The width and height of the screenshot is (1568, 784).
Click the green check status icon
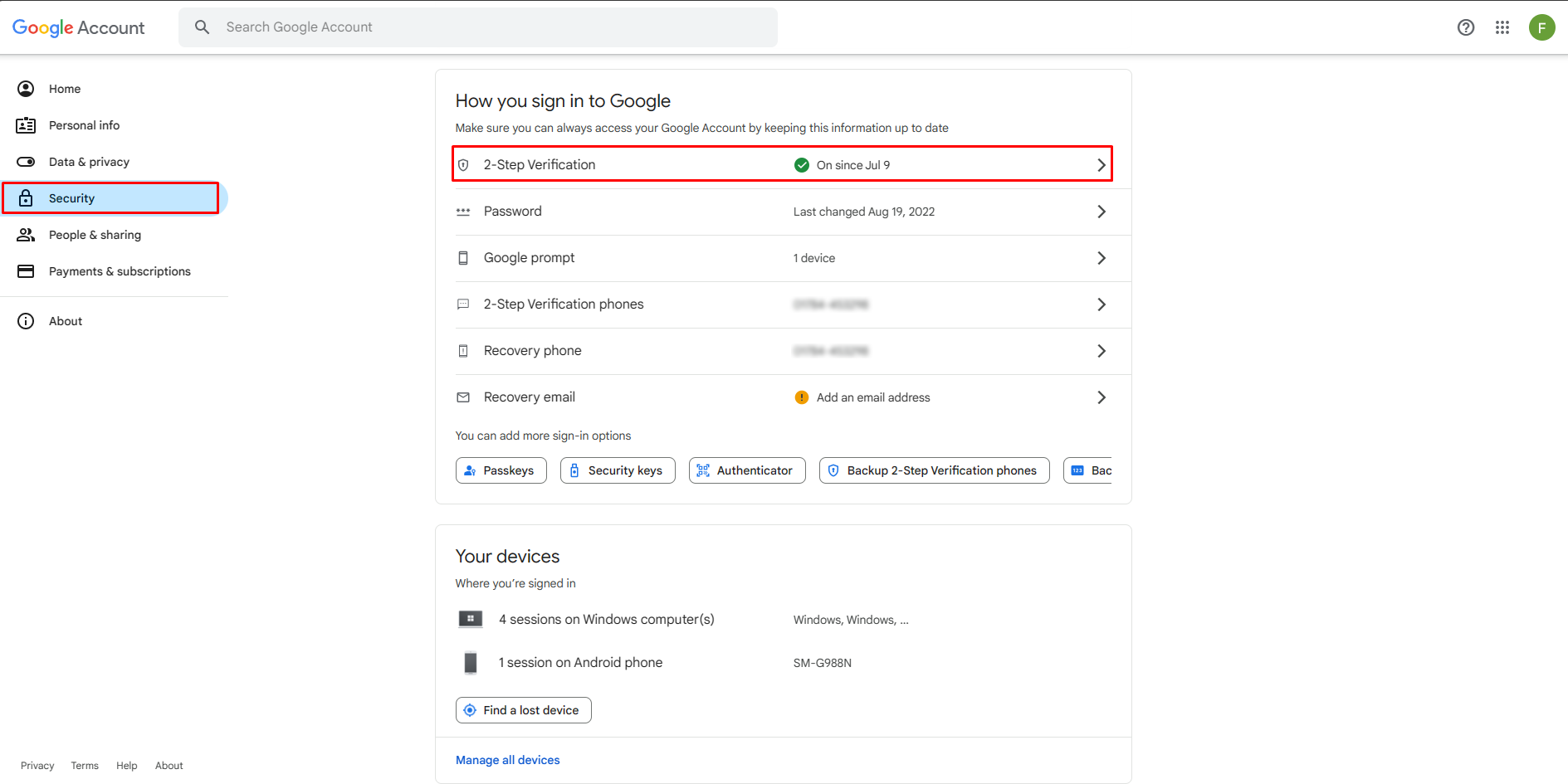[x=802, y=165]
